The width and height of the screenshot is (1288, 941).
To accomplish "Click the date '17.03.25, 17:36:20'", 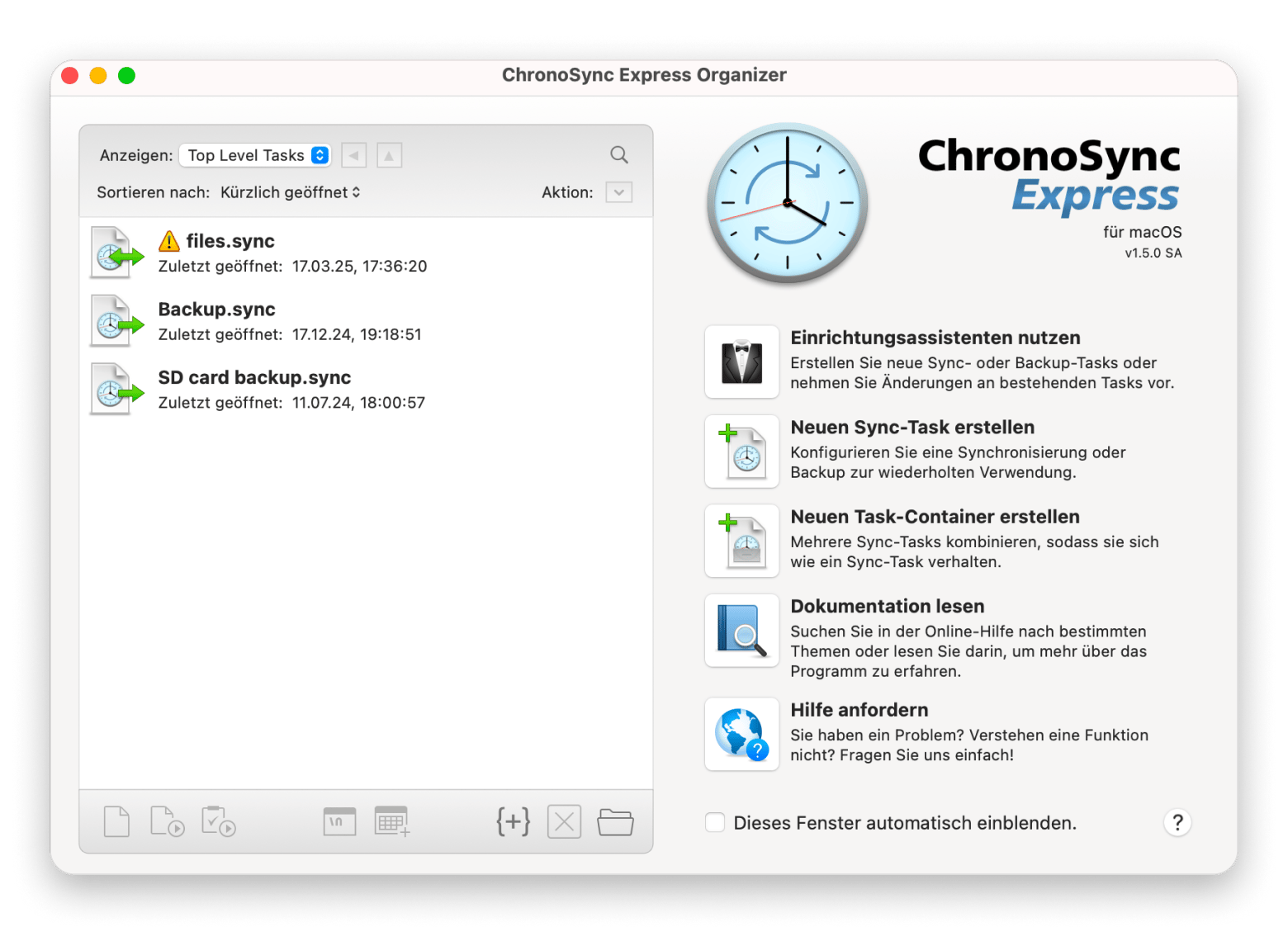I will [x=360, y=267].
